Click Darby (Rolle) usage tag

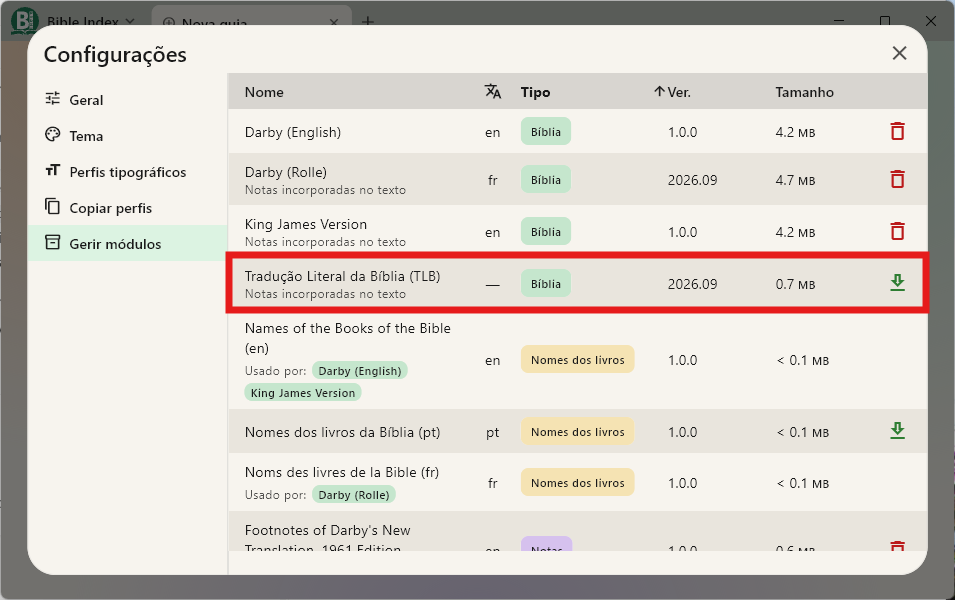354,495
